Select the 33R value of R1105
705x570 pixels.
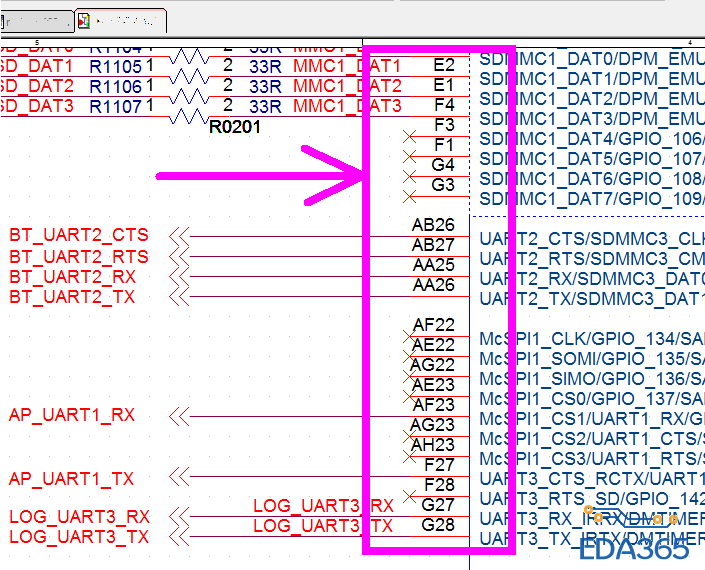[x=265, y=67]
